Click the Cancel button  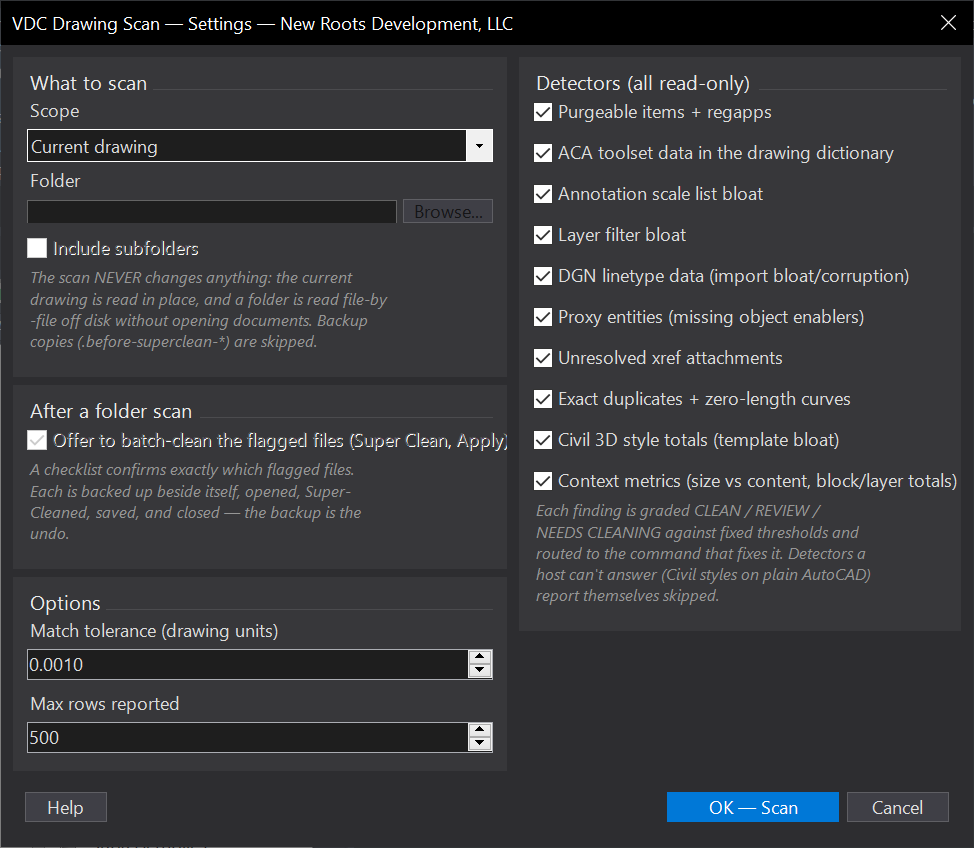[898, 807]
